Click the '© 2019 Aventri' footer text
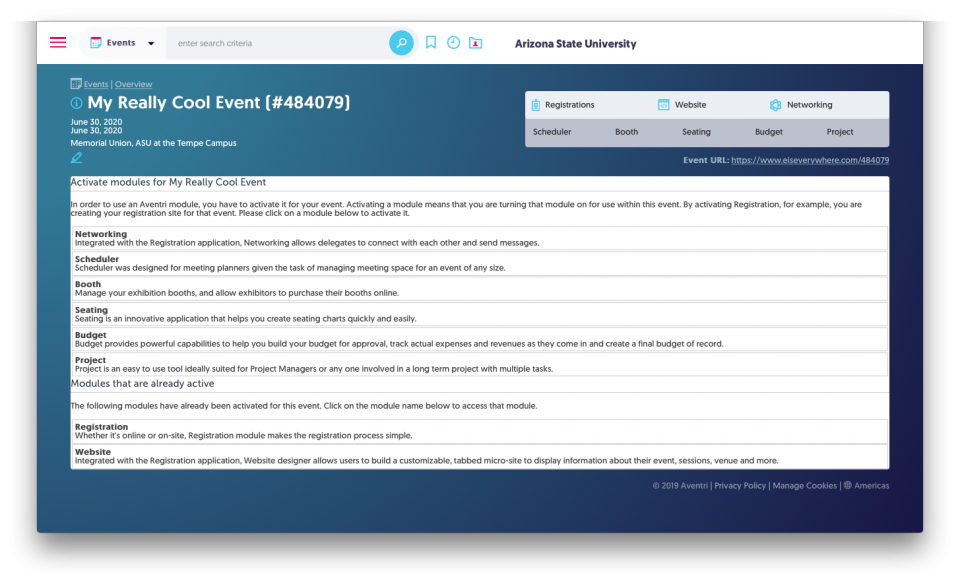Screen dimensions: 960x573 click(x=680, y=485)
